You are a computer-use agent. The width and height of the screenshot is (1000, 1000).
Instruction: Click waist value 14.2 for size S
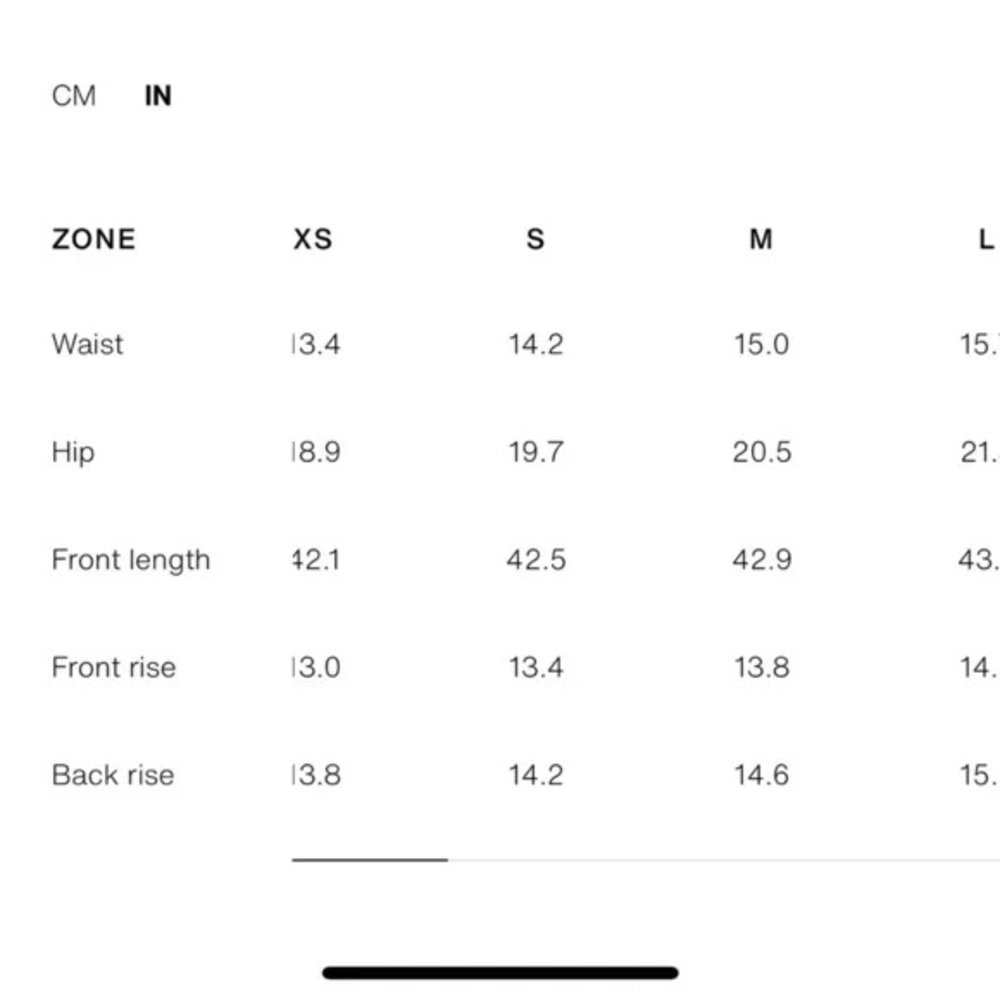tap(536, 345)
